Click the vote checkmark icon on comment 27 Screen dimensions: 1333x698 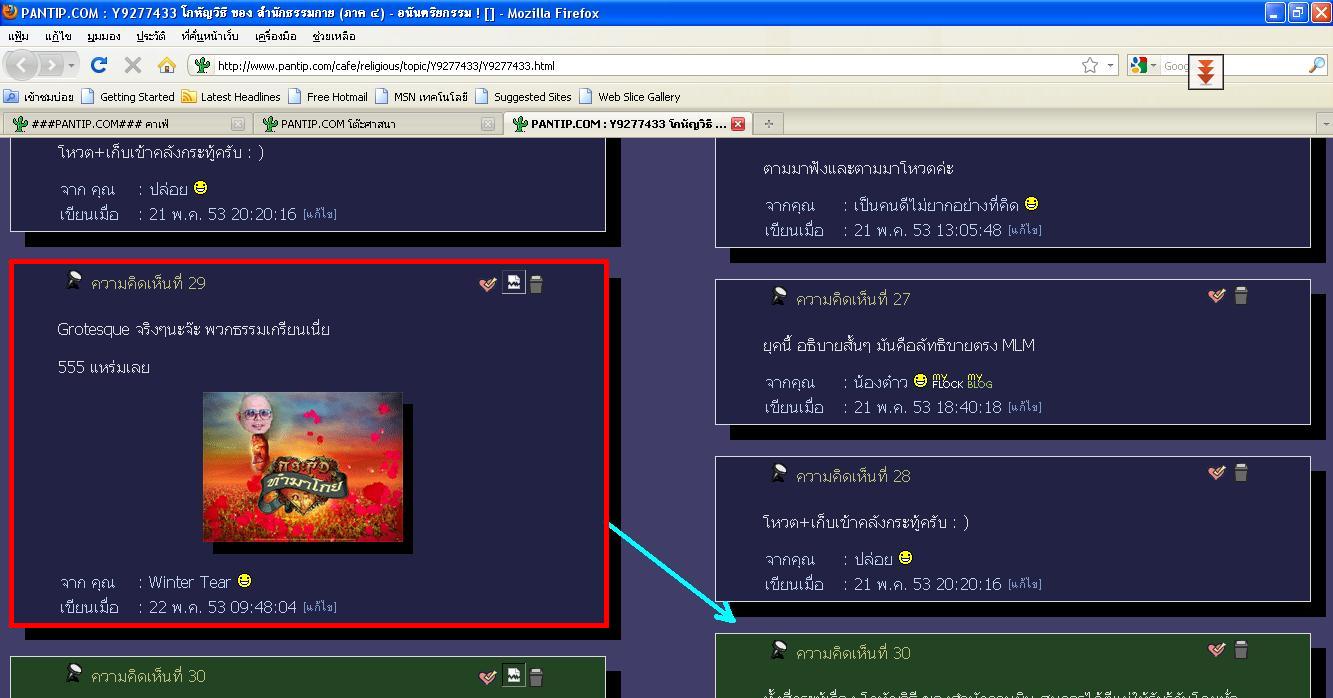coord(1217,295)
